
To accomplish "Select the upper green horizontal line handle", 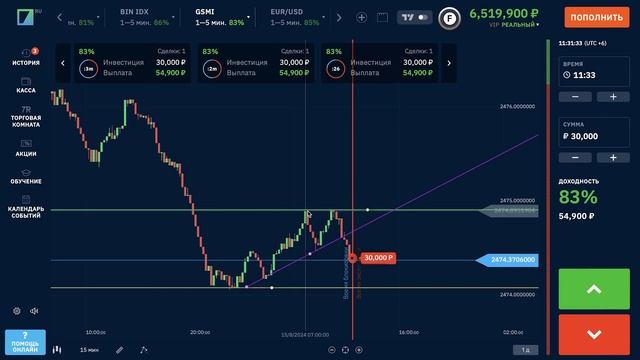I will [x=367, y=210].
